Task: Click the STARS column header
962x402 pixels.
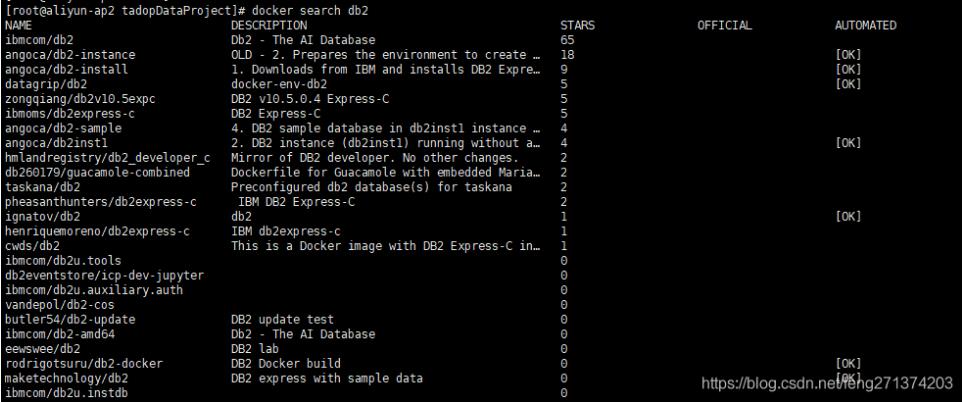Action: 577,24
